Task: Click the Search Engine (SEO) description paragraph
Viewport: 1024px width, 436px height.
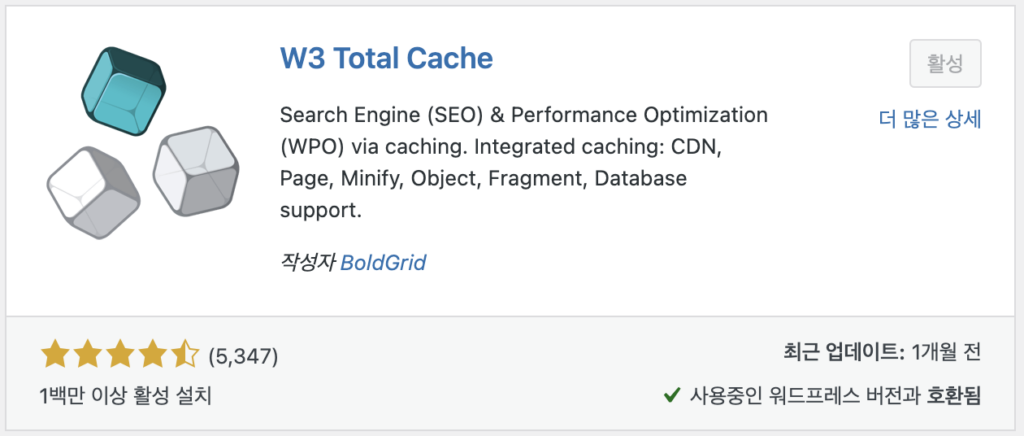Action: pos(524,163)
